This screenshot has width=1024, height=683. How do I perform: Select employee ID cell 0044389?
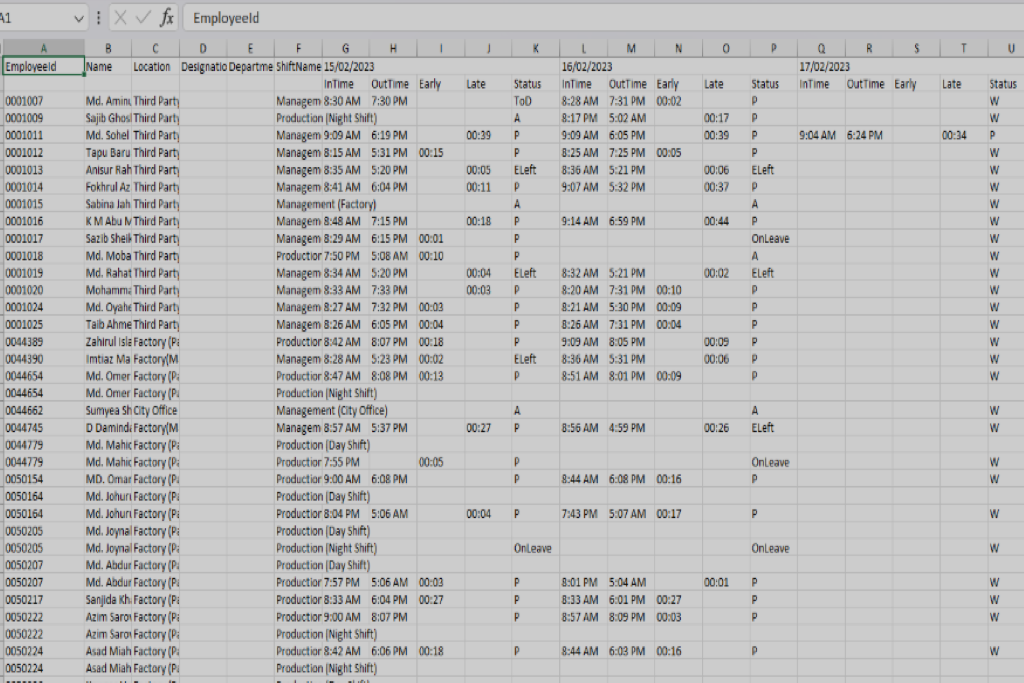click(44, 342)
